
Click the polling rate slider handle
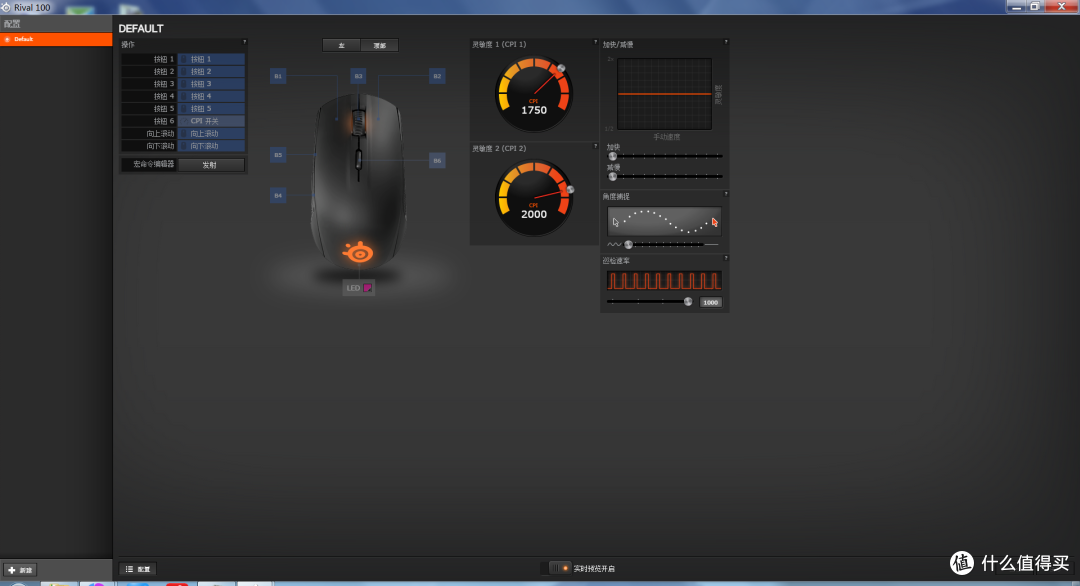pos(687,302)
